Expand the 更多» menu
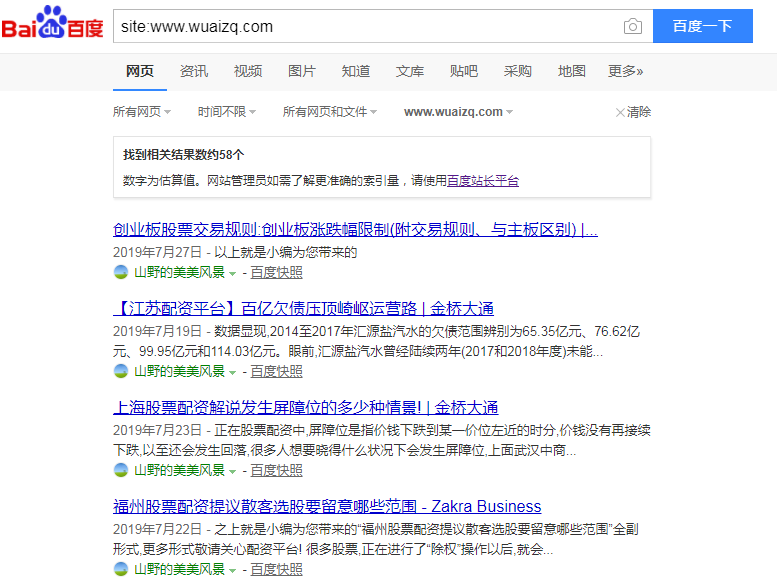The width and height of the screenshot is (777, 586). pyautogui.click(x=625, y=71)
